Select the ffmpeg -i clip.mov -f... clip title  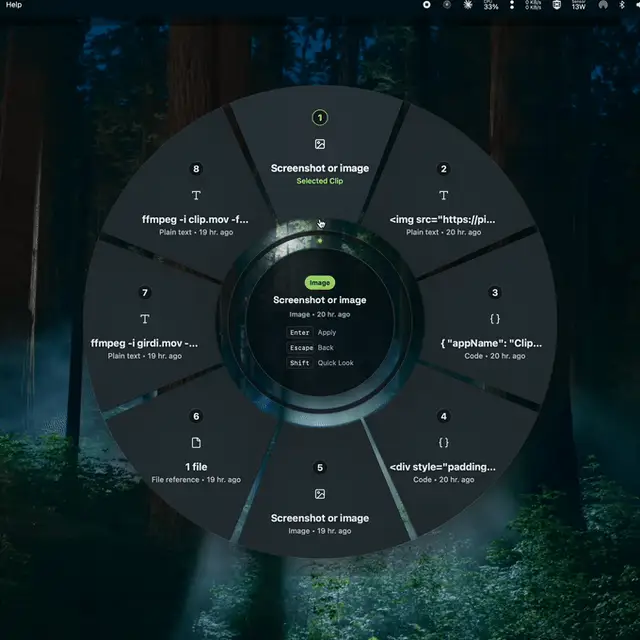click(x=195, y=219)
